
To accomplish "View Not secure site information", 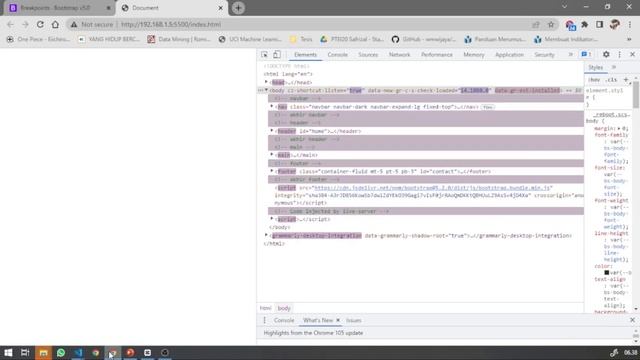I will 92,24.
